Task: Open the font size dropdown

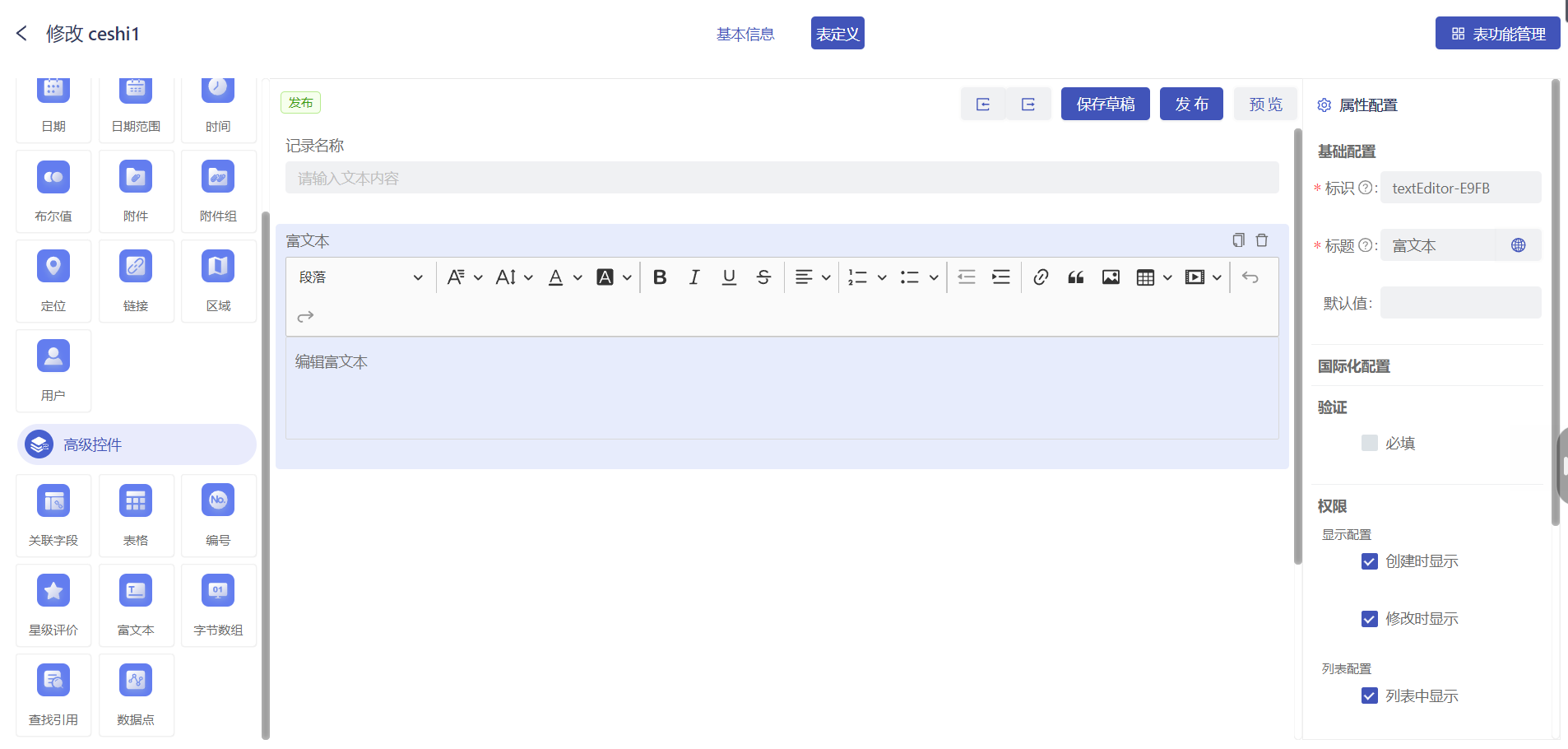Action: [x=514, y=277]
